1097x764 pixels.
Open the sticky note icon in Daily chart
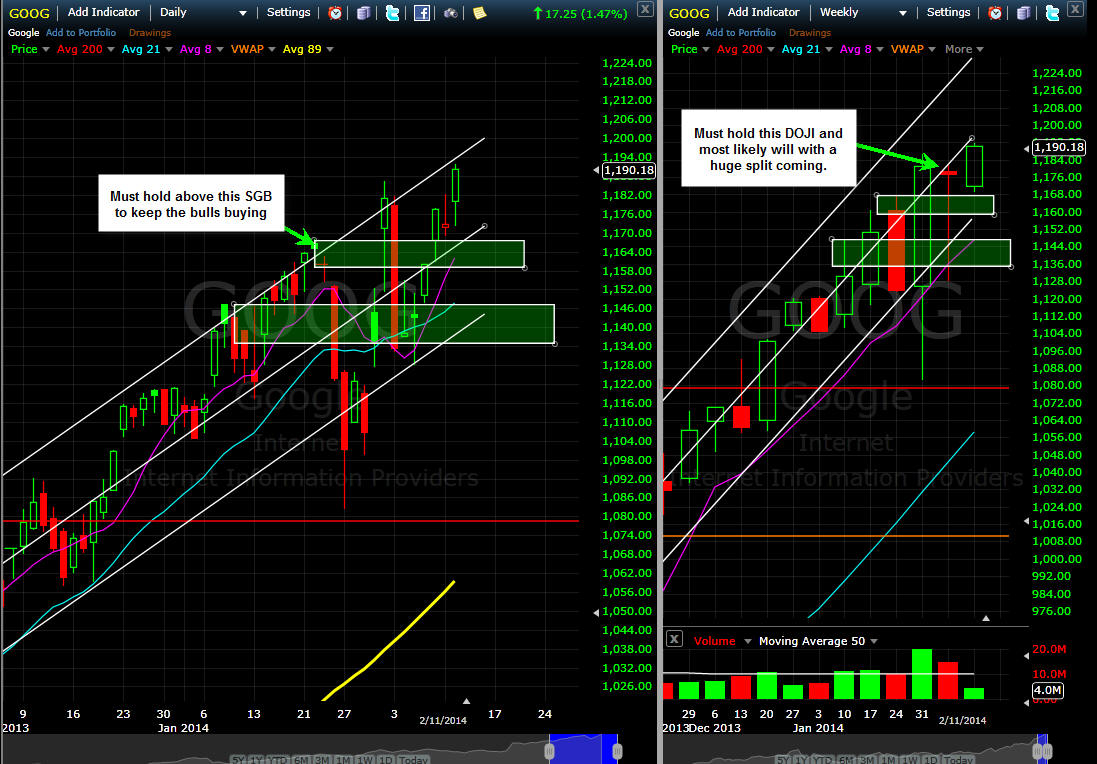click(479, 13)
